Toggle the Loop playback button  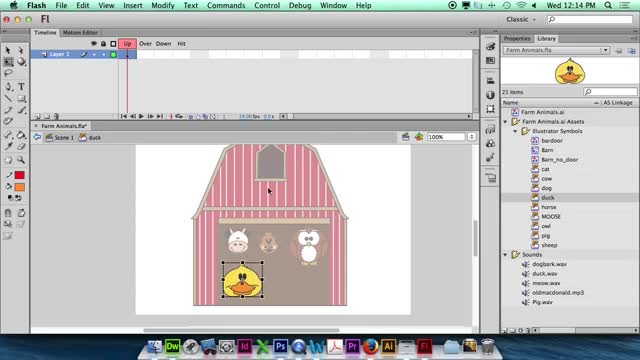tap(179, 116)
